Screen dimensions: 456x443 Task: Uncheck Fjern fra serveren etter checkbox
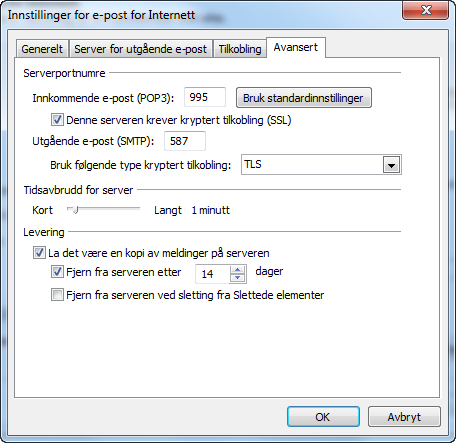57,272
